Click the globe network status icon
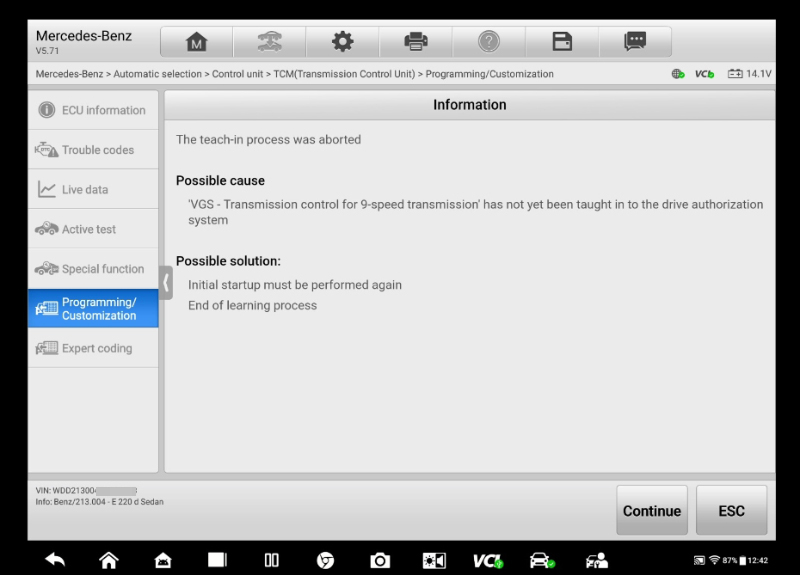The width and height of the screenshot is (800, 575). (678, 74)
